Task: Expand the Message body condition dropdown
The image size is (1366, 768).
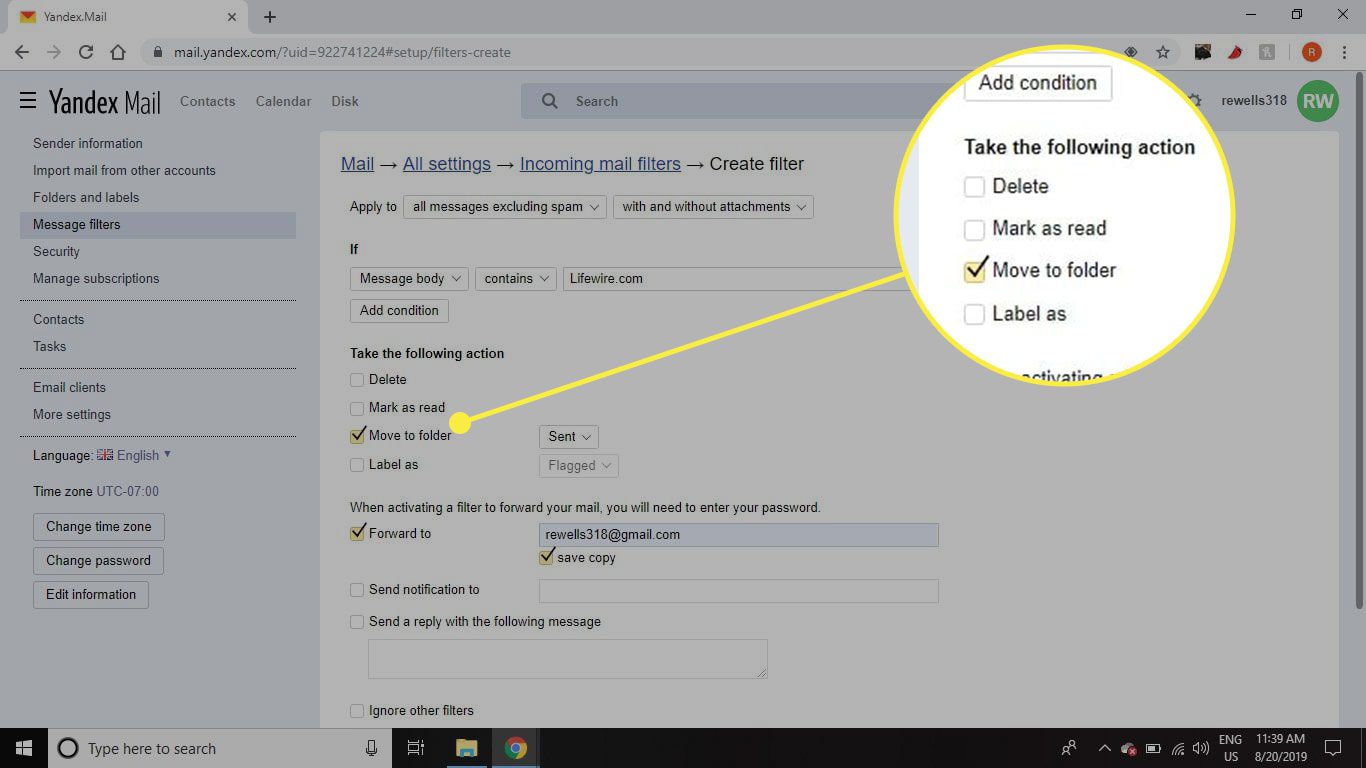Action: pos(409,279)
